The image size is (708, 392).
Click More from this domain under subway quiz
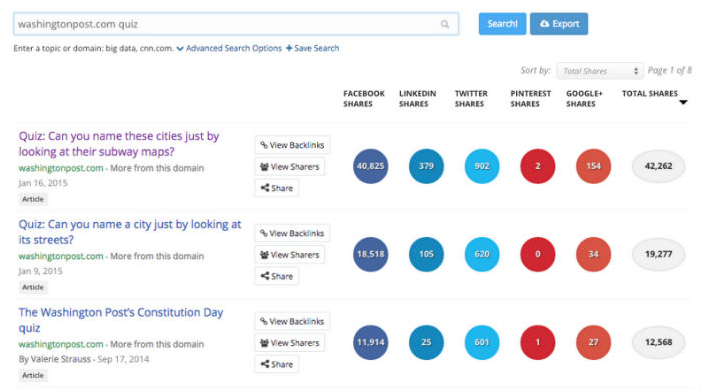tap(157, 168)
